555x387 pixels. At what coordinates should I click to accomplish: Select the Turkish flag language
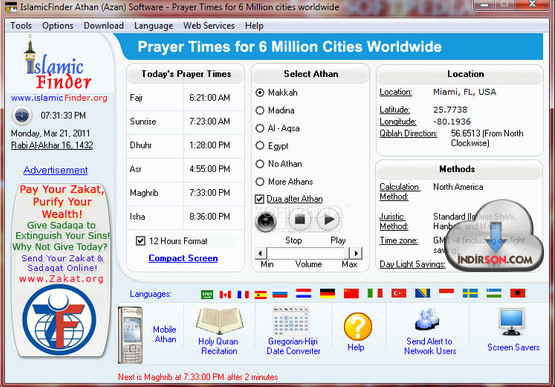tap(399, 293)
